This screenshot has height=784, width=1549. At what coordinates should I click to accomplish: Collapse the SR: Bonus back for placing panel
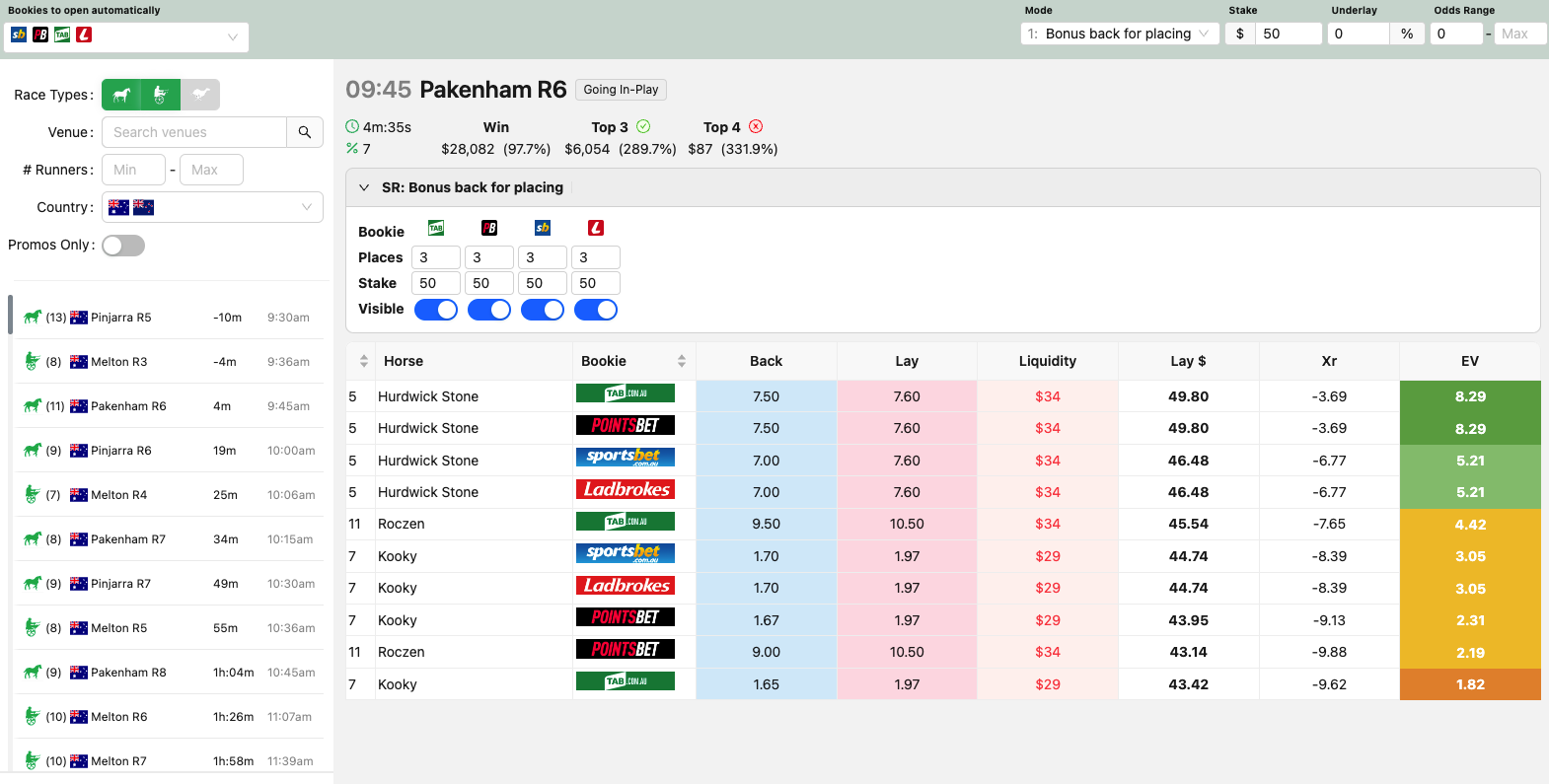point(364,187)
